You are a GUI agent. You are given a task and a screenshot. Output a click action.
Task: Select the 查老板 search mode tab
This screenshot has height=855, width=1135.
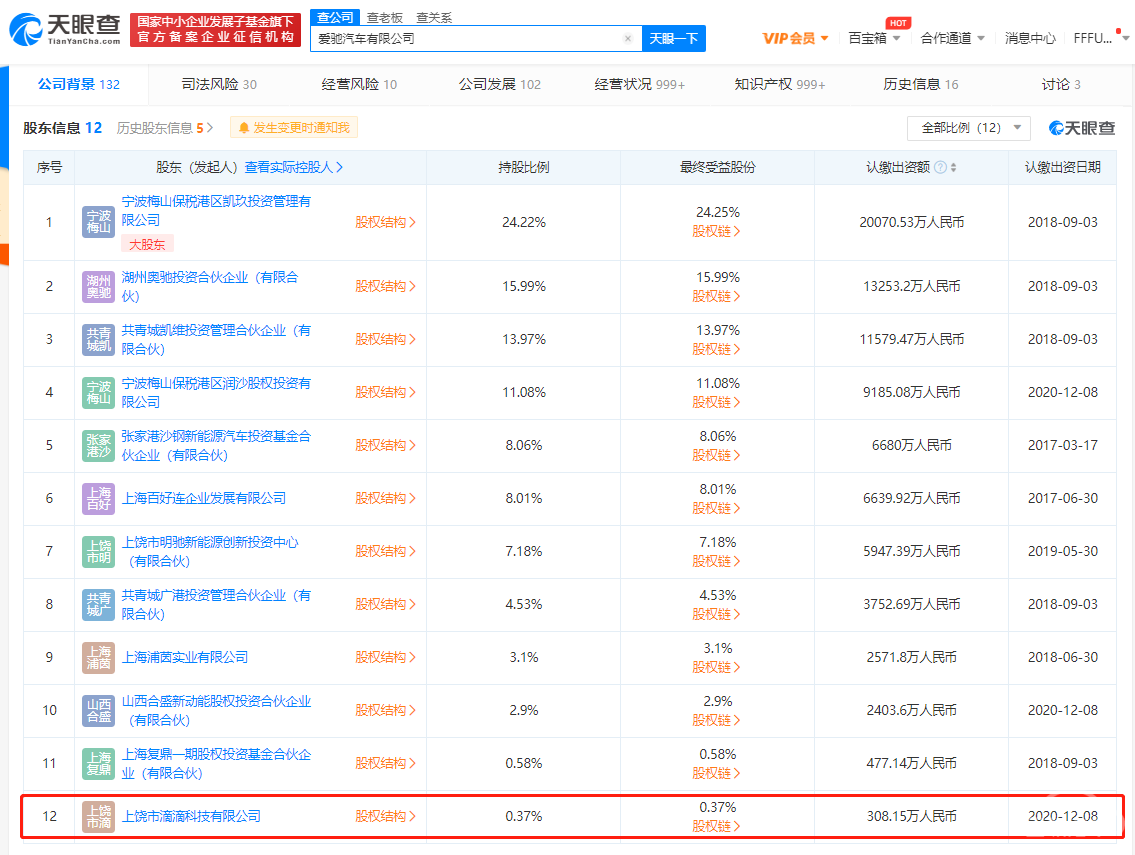coord(384,17)
